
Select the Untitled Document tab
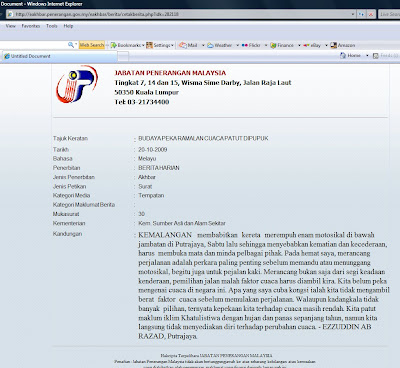[60, 56]
